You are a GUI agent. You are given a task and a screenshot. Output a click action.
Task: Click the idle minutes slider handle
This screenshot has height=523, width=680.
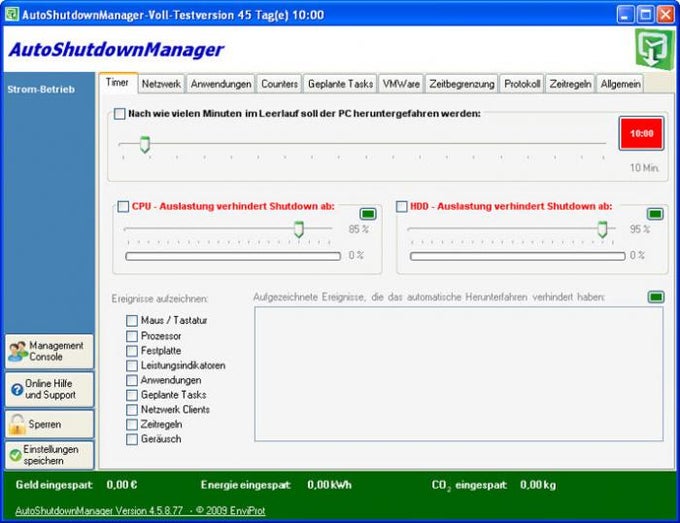pyautogui.click(x=145, y=144)
